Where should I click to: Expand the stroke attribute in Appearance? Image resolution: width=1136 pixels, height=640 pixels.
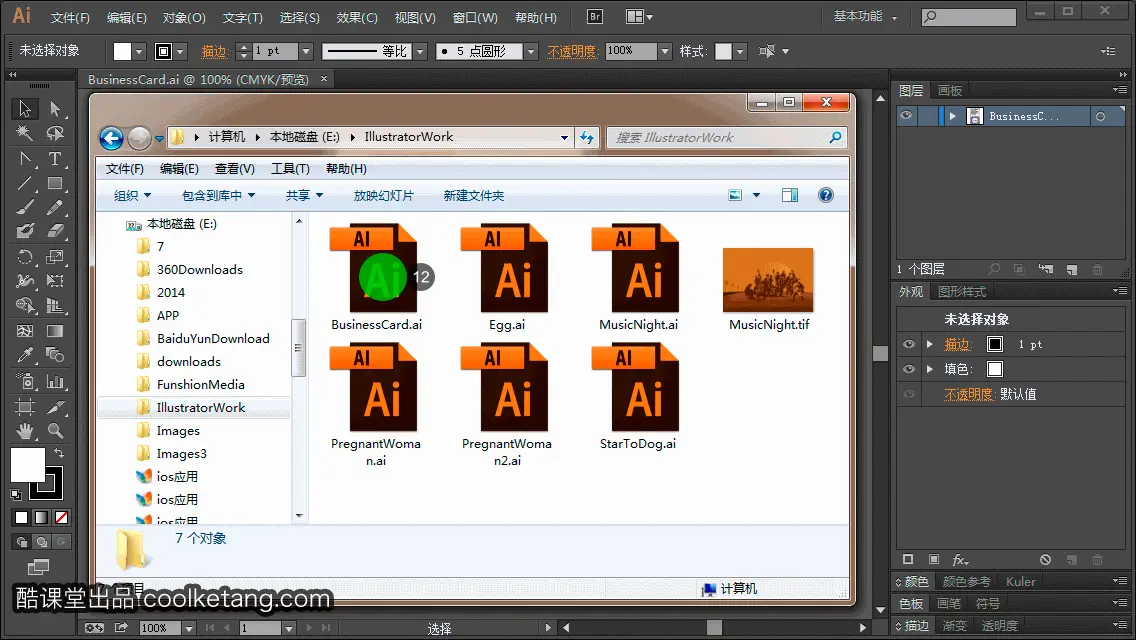(930, 344)
